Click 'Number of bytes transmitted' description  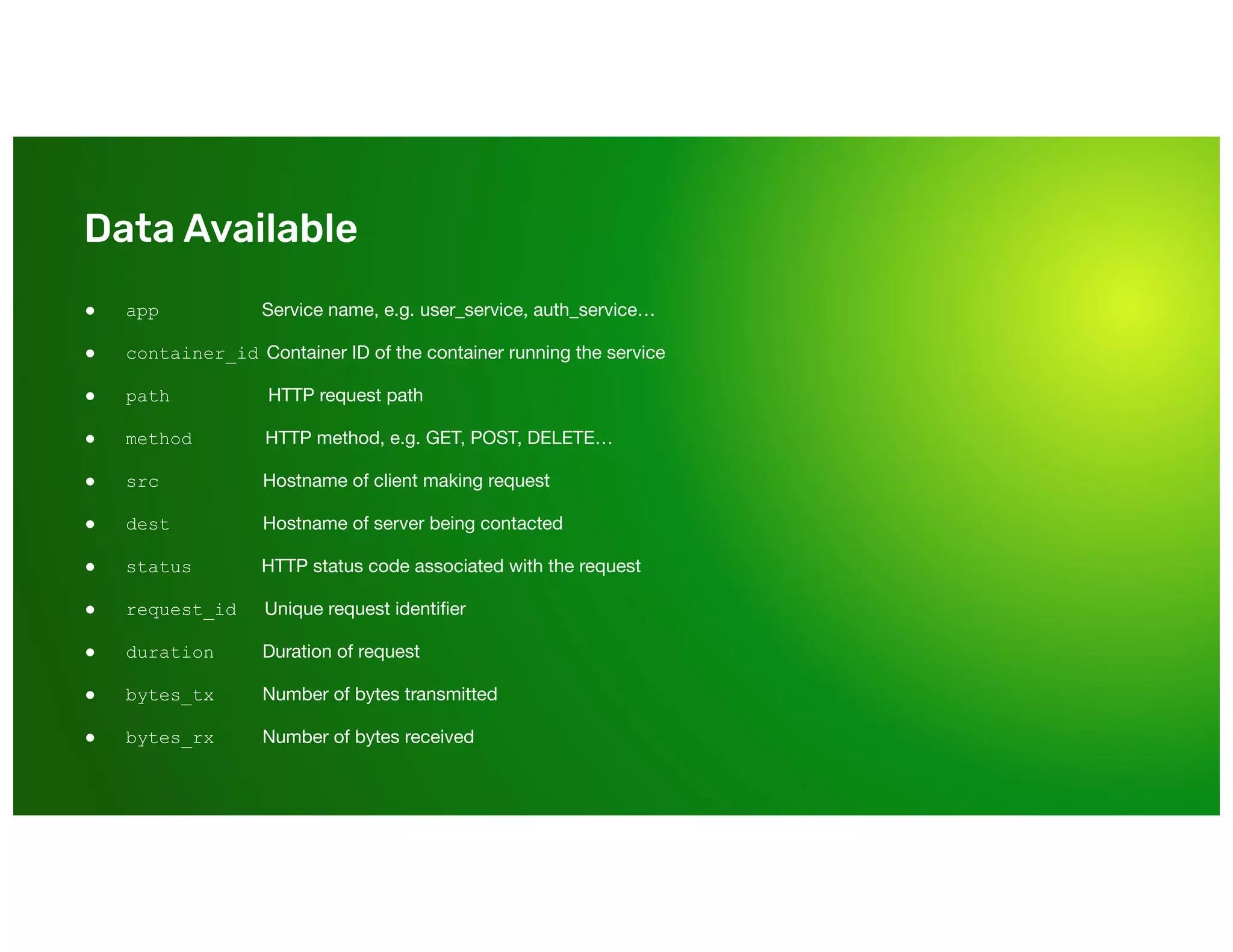point(380,694)
